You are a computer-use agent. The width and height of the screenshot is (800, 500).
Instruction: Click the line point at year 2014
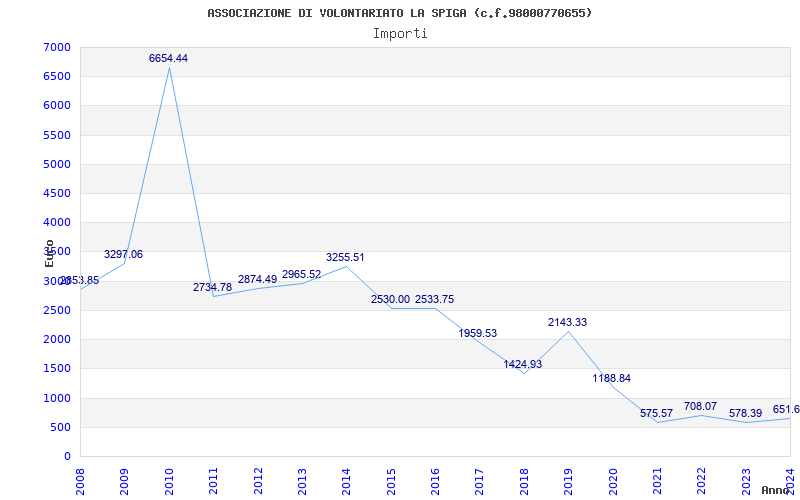coord(346,266)
